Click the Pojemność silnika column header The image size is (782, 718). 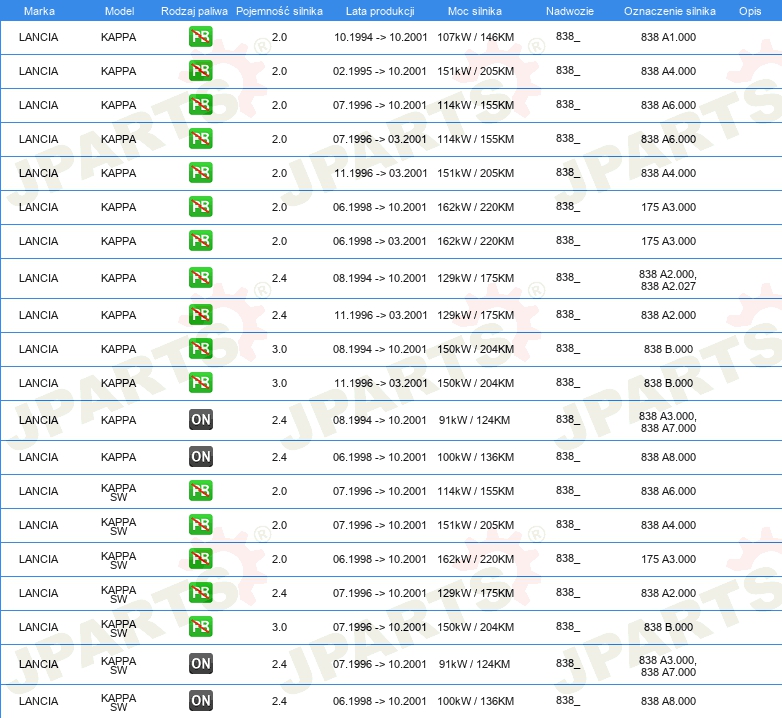coord(279,11)
